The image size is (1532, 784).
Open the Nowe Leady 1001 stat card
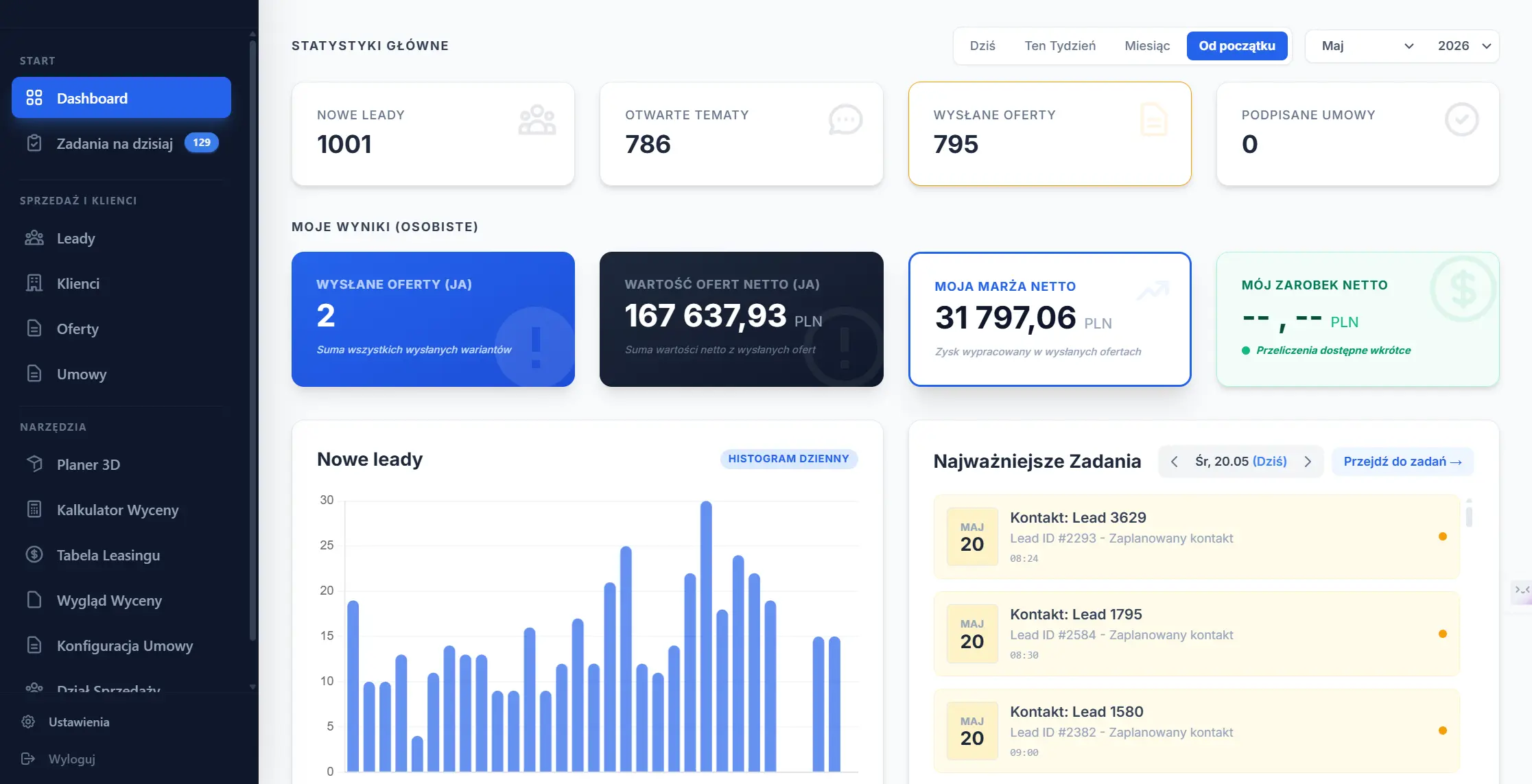click(433, 134)
